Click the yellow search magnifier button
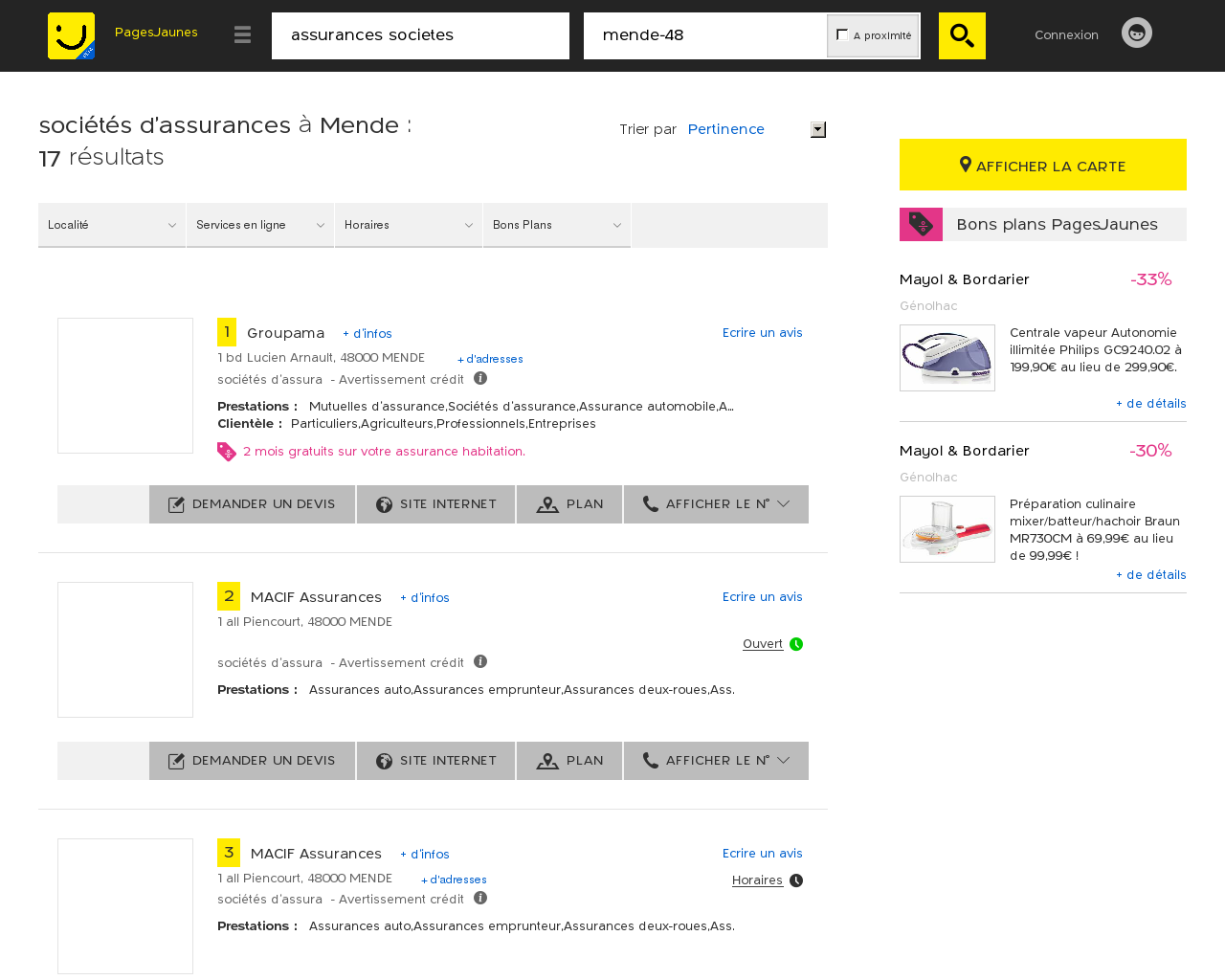Screen dimensions: 1225x980 coord(962,35)
